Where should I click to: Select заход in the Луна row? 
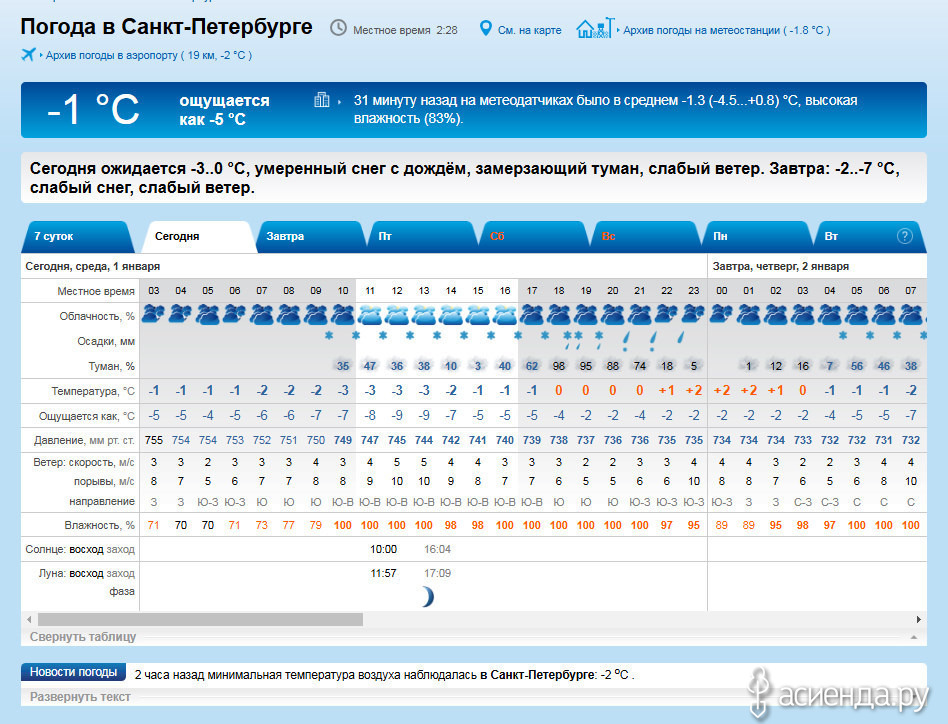[120, 573]
